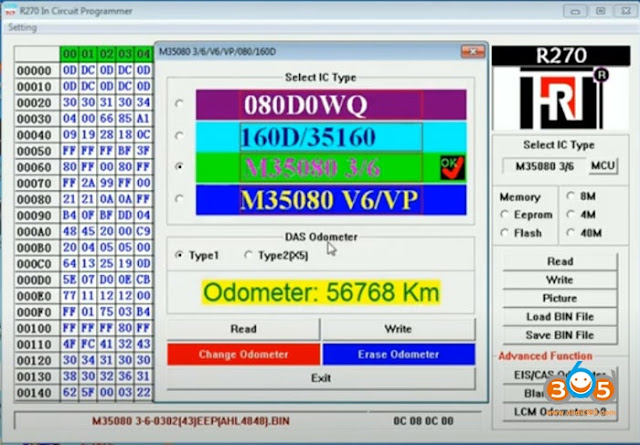640x445 pixels.
Task: Click the LCM Odometer button
Action: [x=560, y=412]
